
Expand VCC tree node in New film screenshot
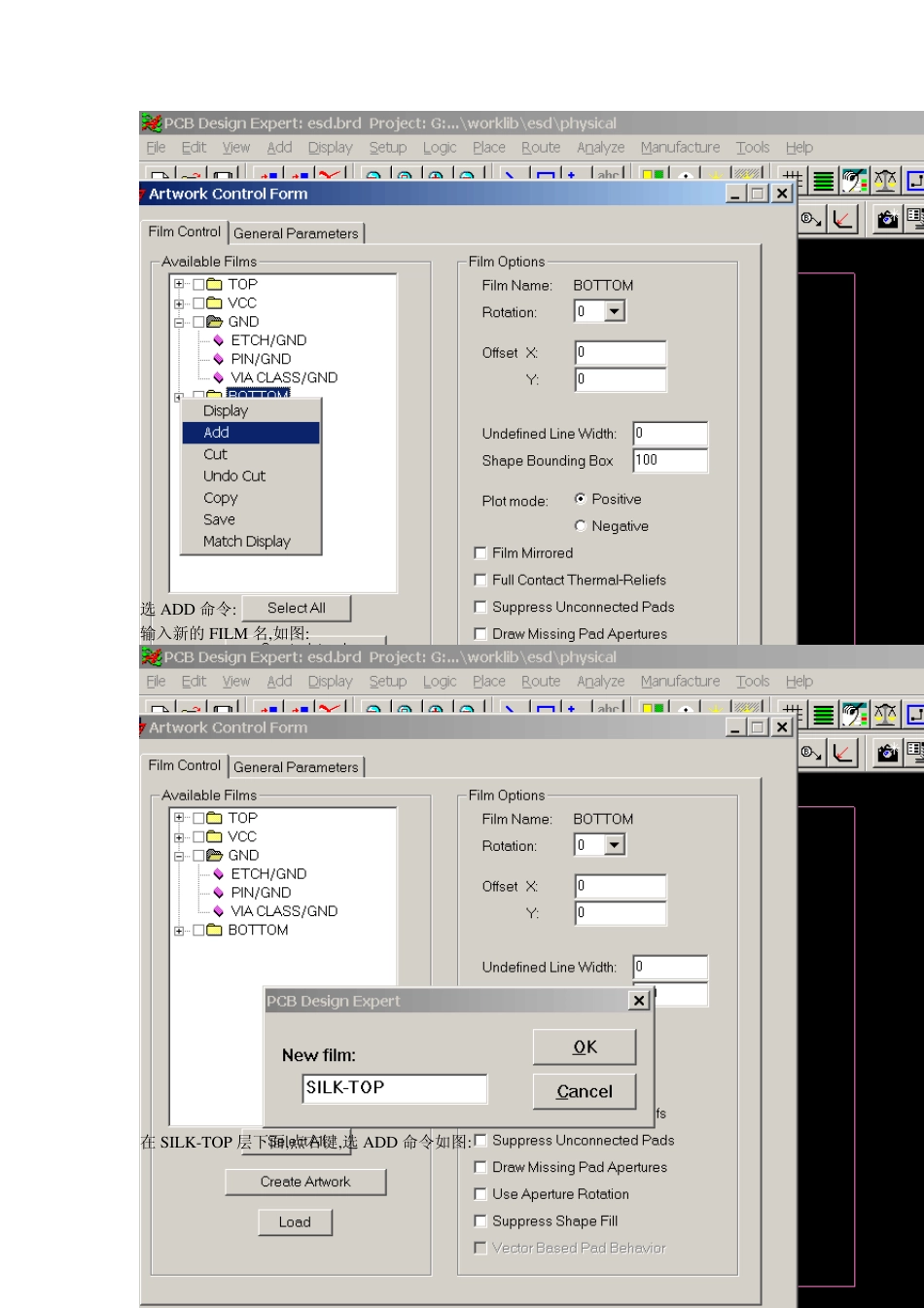pos(179,837)
